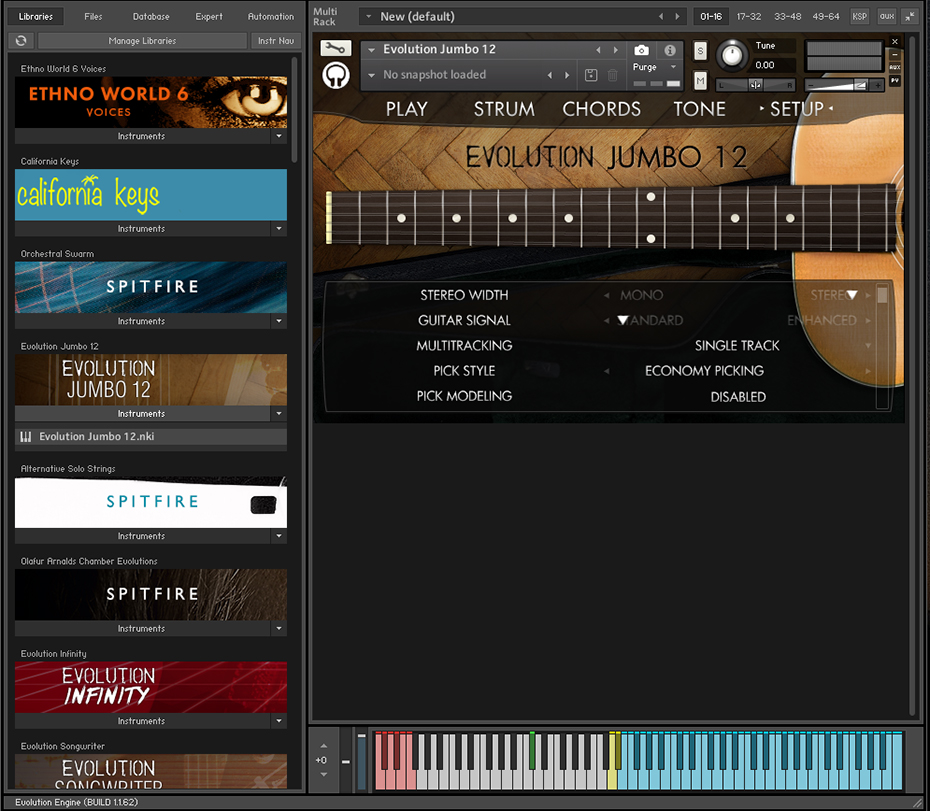The width and height of the screenshot is (930, 811).
Task: Mute the instrument with the M button
Action: pyautogui.click(x=700, y=80)
